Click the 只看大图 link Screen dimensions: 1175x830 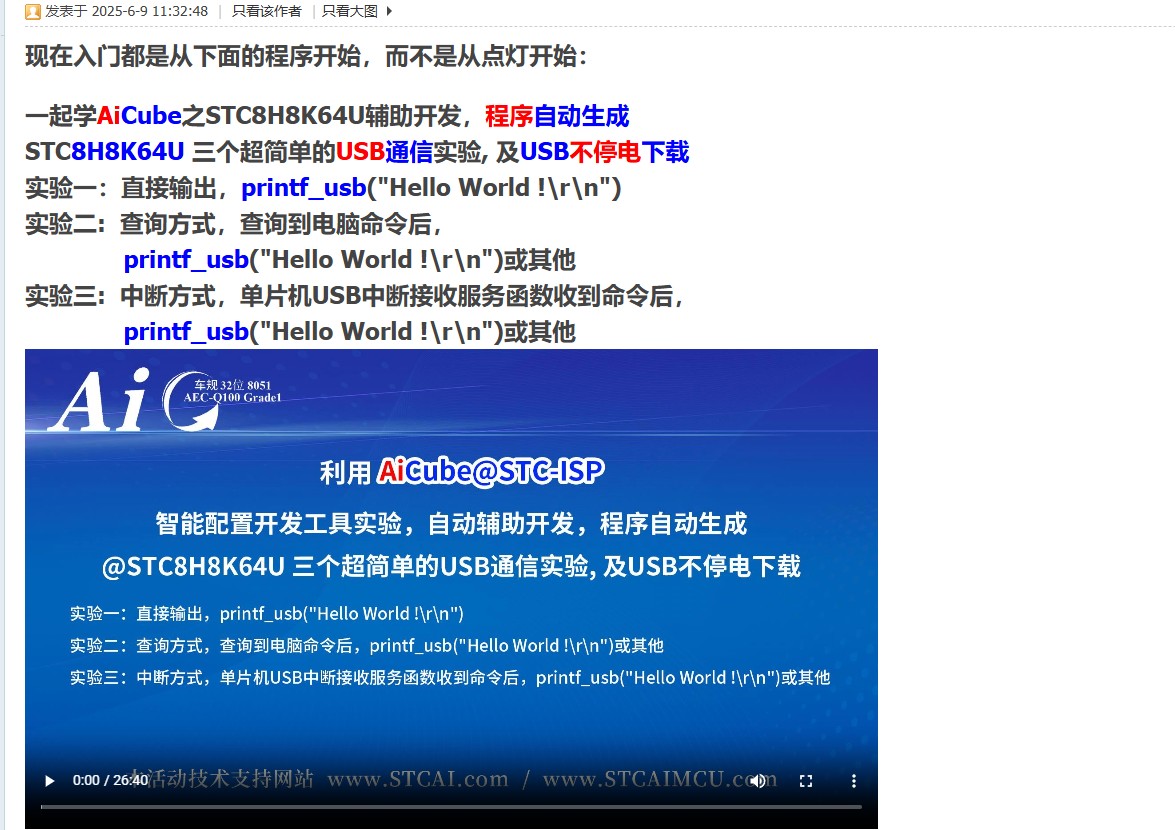349,11
